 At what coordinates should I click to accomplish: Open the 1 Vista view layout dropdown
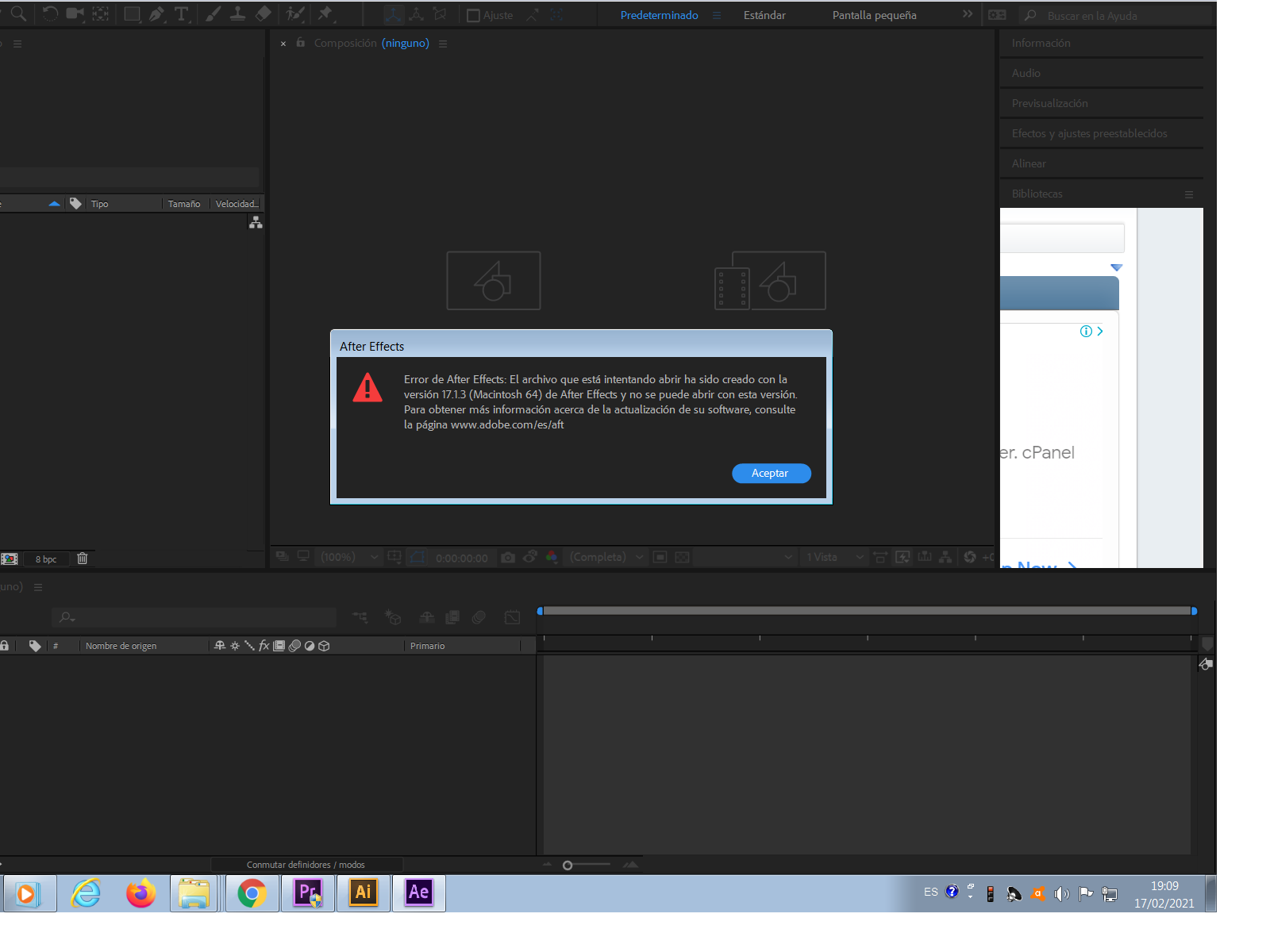(834, 557)
